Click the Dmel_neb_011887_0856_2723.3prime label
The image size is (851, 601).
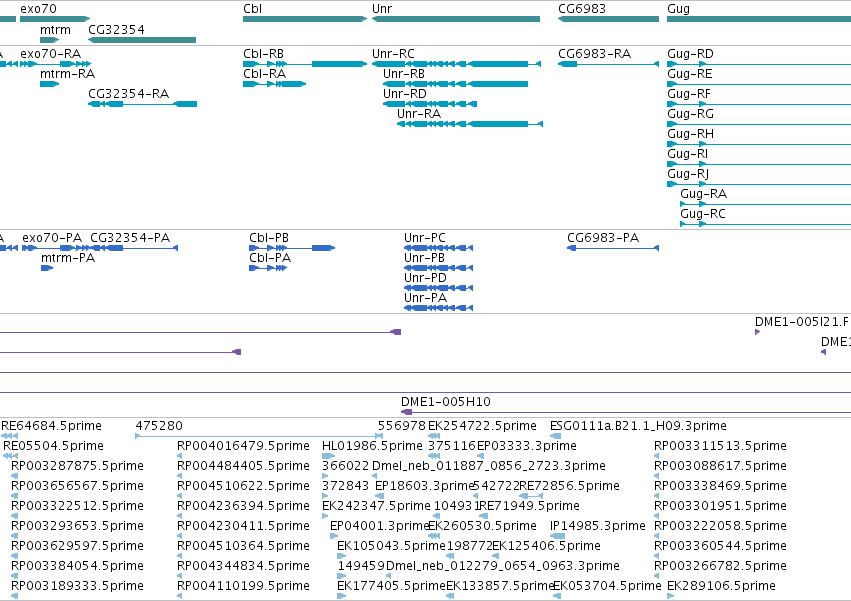tap(488, 466)
